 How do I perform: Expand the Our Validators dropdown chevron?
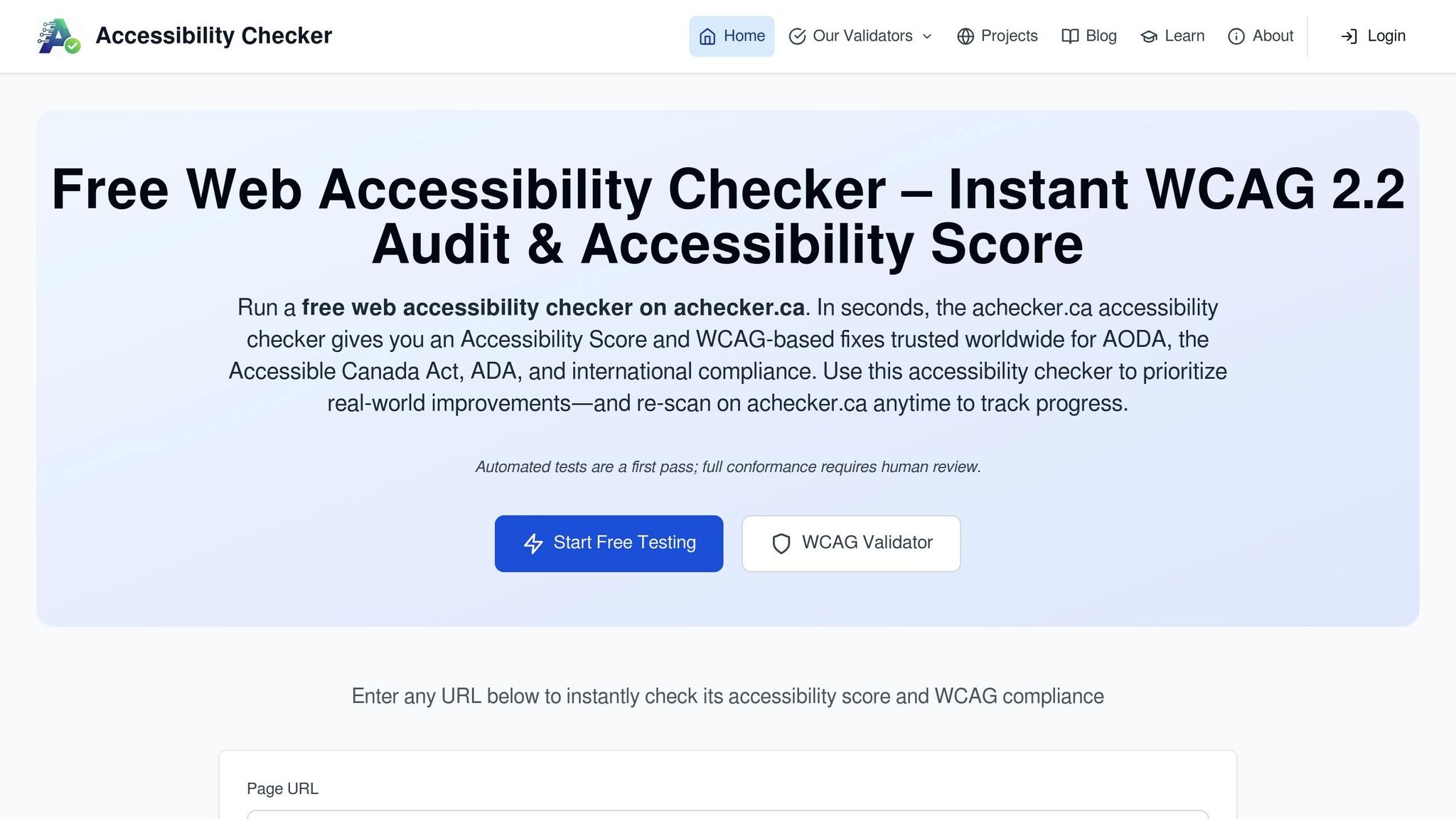pyautogui.click(x=927, y=36)
